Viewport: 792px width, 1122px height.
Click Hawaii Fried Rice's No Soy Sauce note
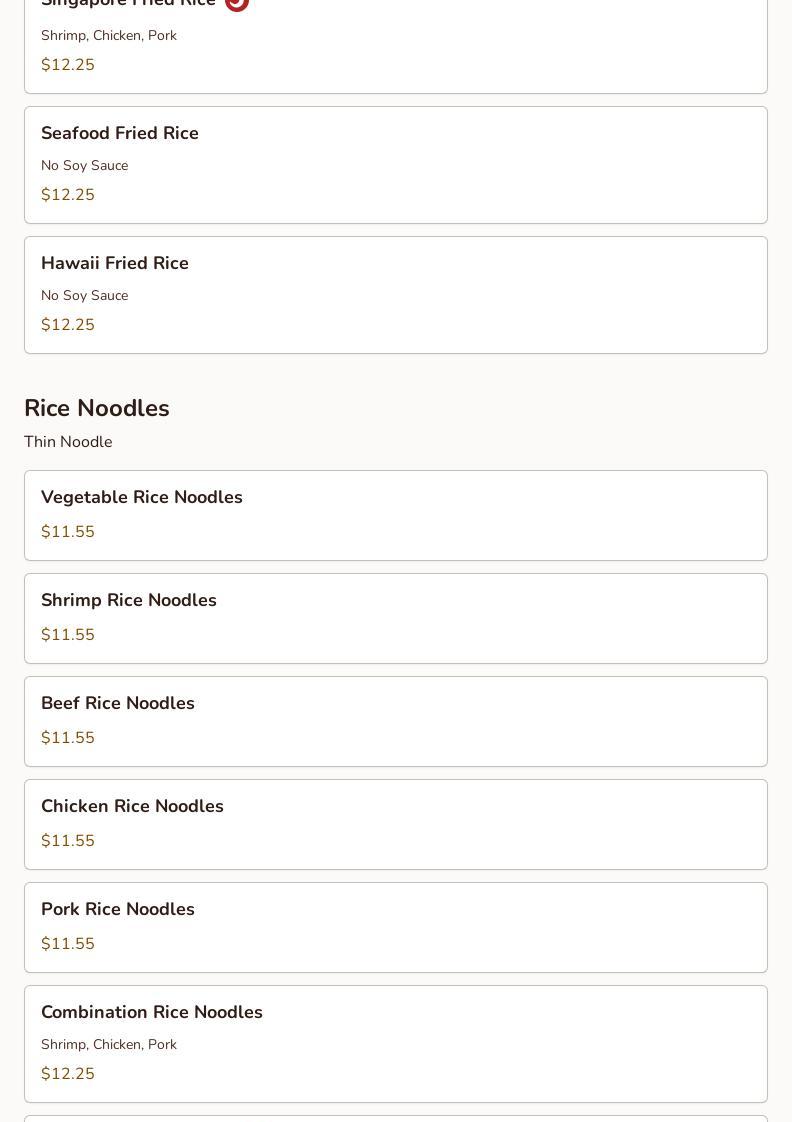(85, 295)
